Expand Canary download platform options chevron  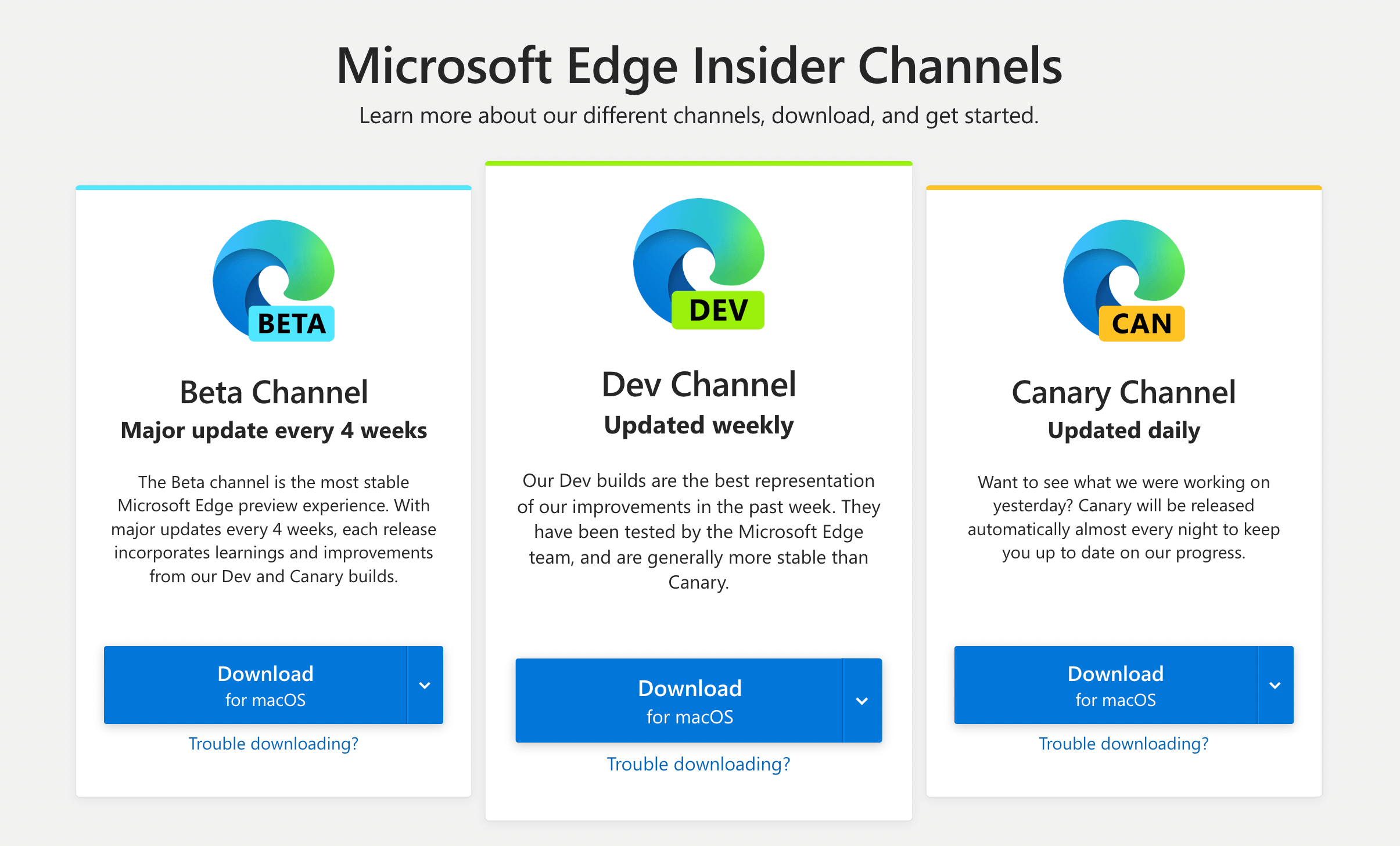click(1276, 685)
